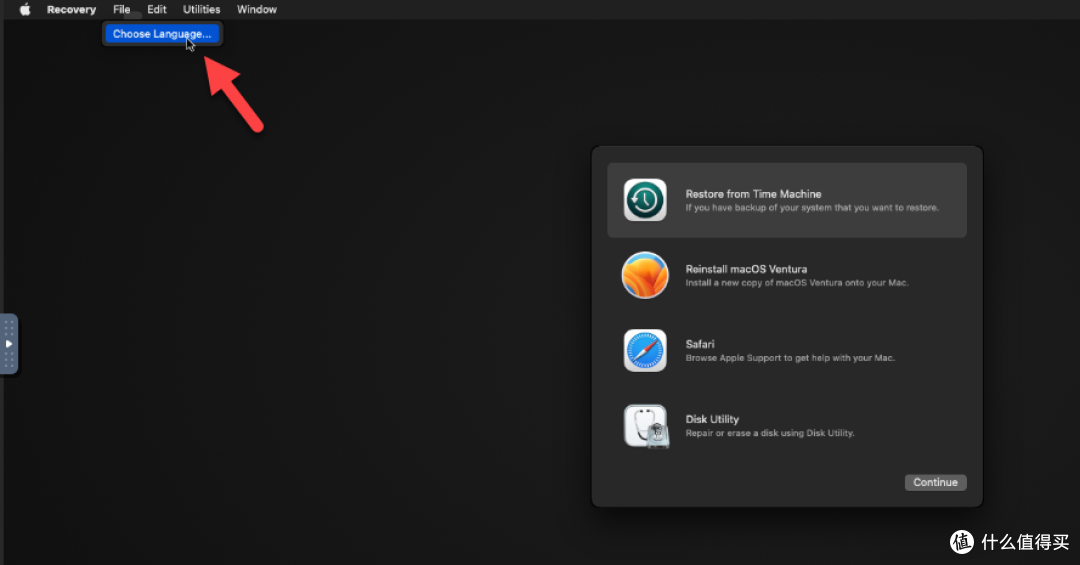Choose the 'Choose Language...' menu entry
Viewport: 1080px width, 565px height.
point(162,34)
